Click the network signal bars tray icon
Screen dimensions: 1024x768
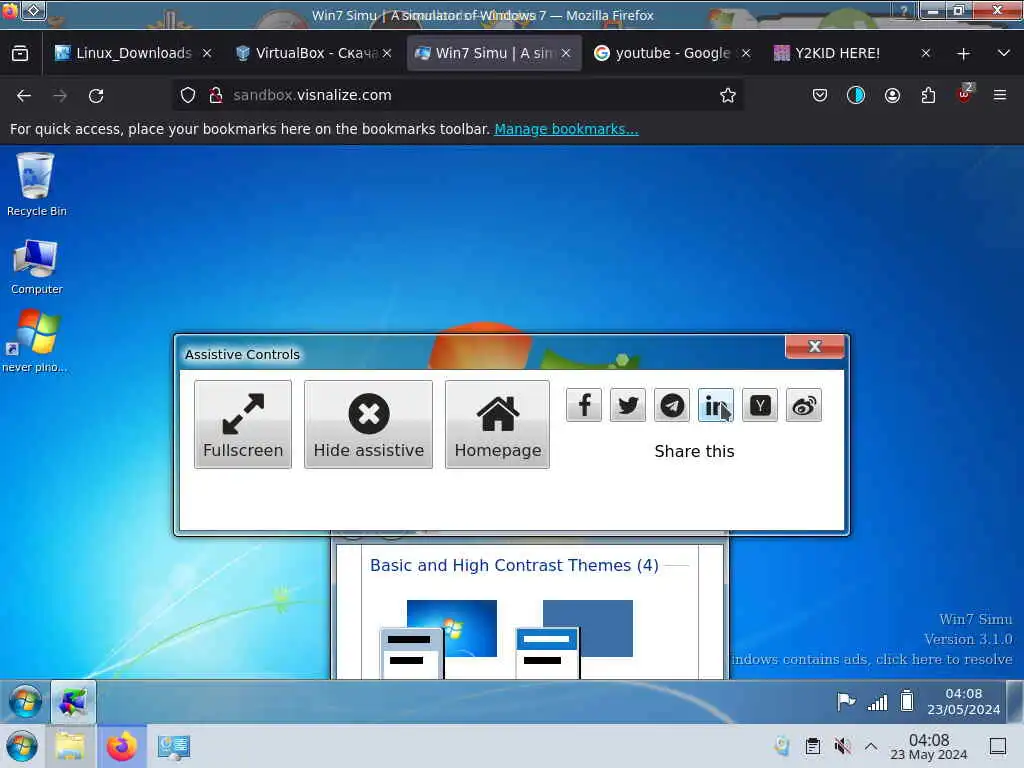877,702
